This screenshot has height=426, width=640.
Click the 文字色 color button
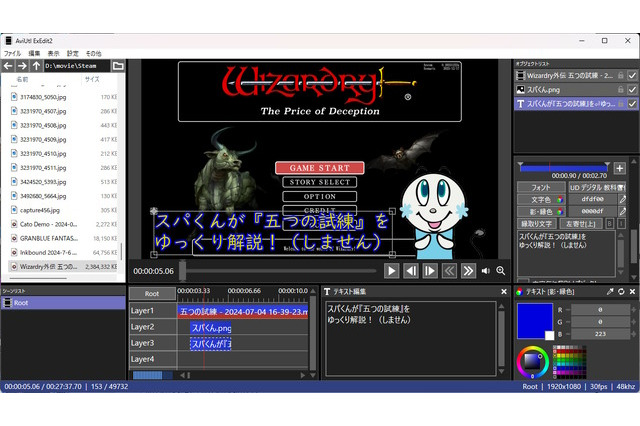(x=541, y=200)
